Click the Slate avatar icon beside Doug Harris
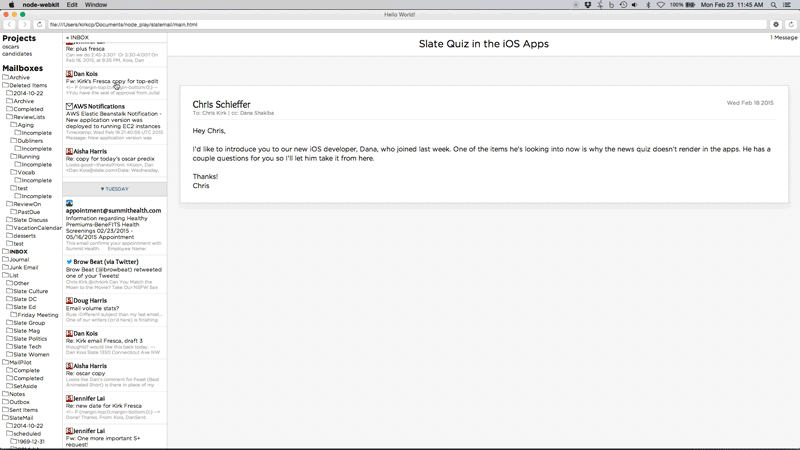The image size is (800, 450). 69,300
